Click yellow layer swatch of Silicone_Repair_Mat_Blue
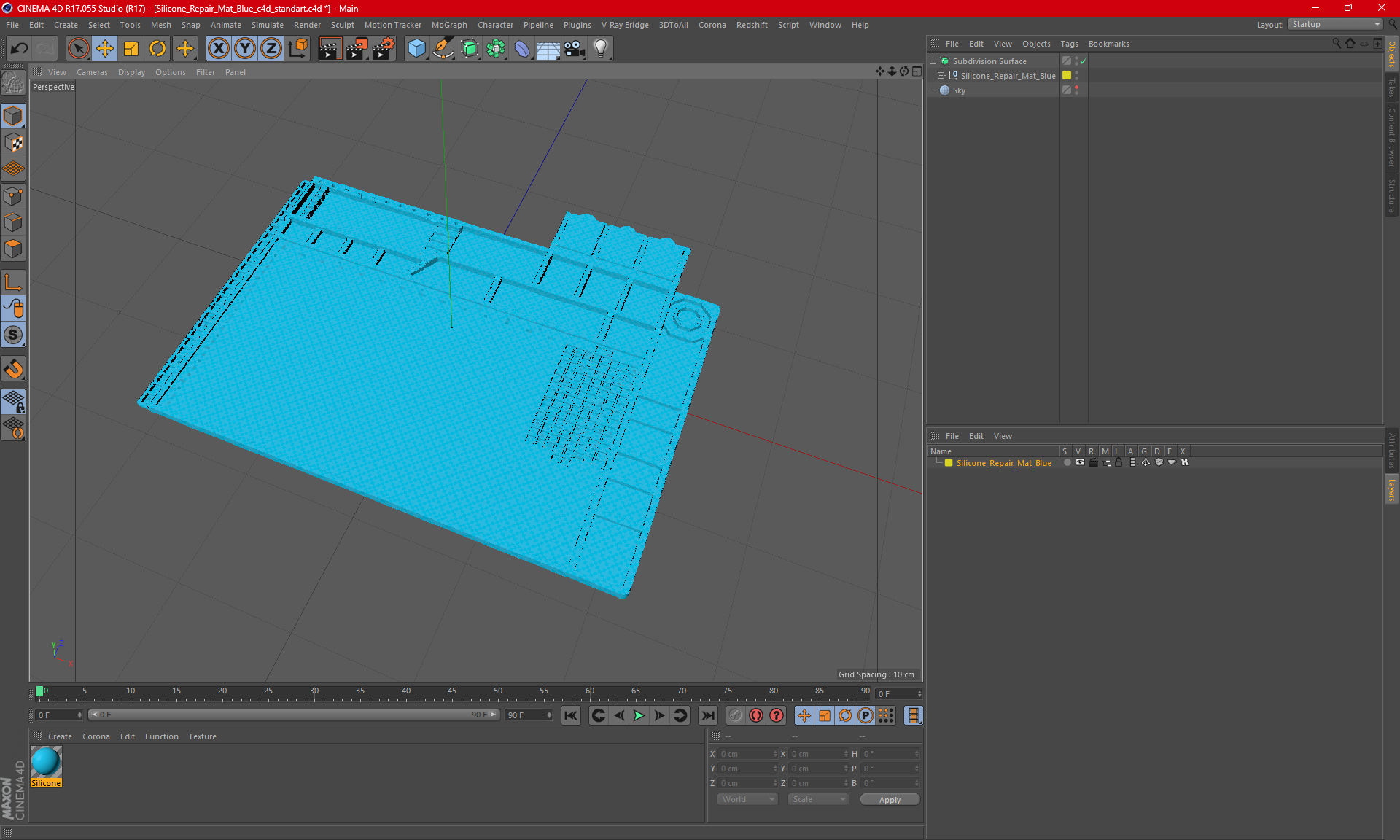This screenshot has width=1400, height=840. click(1067, 76)
